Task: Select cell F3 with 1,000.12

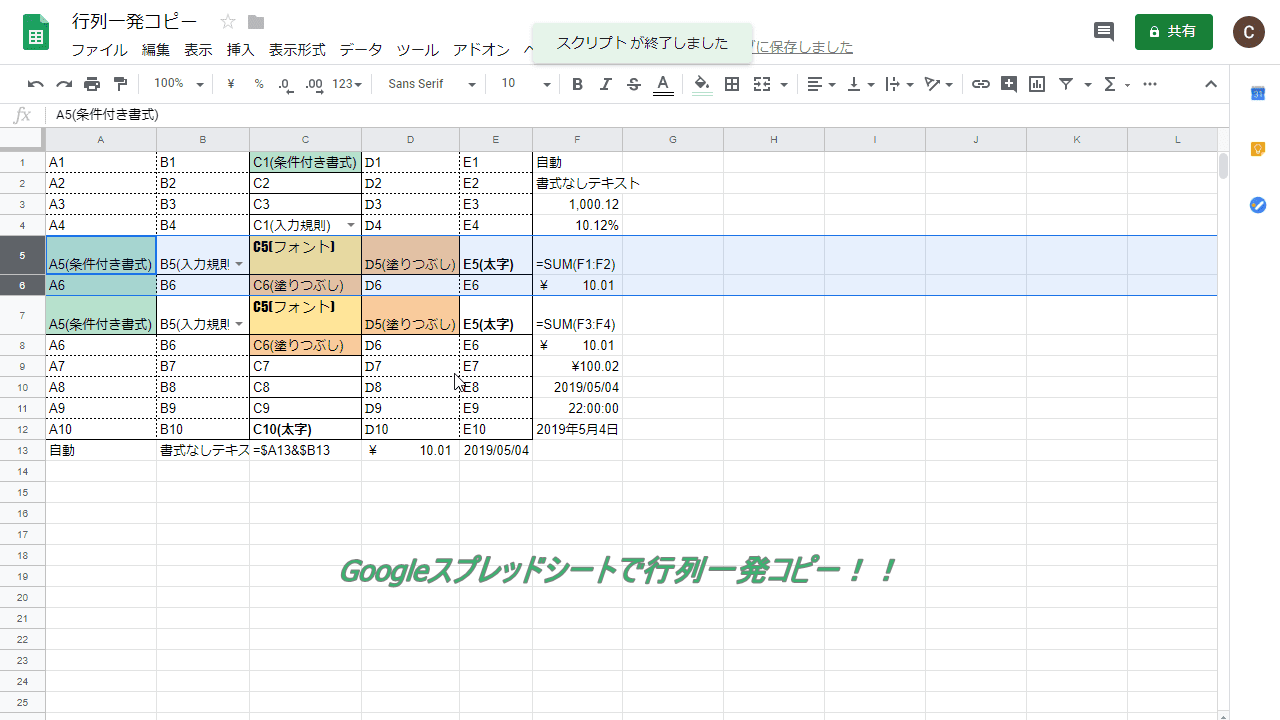Action: [x=577, y=204]
